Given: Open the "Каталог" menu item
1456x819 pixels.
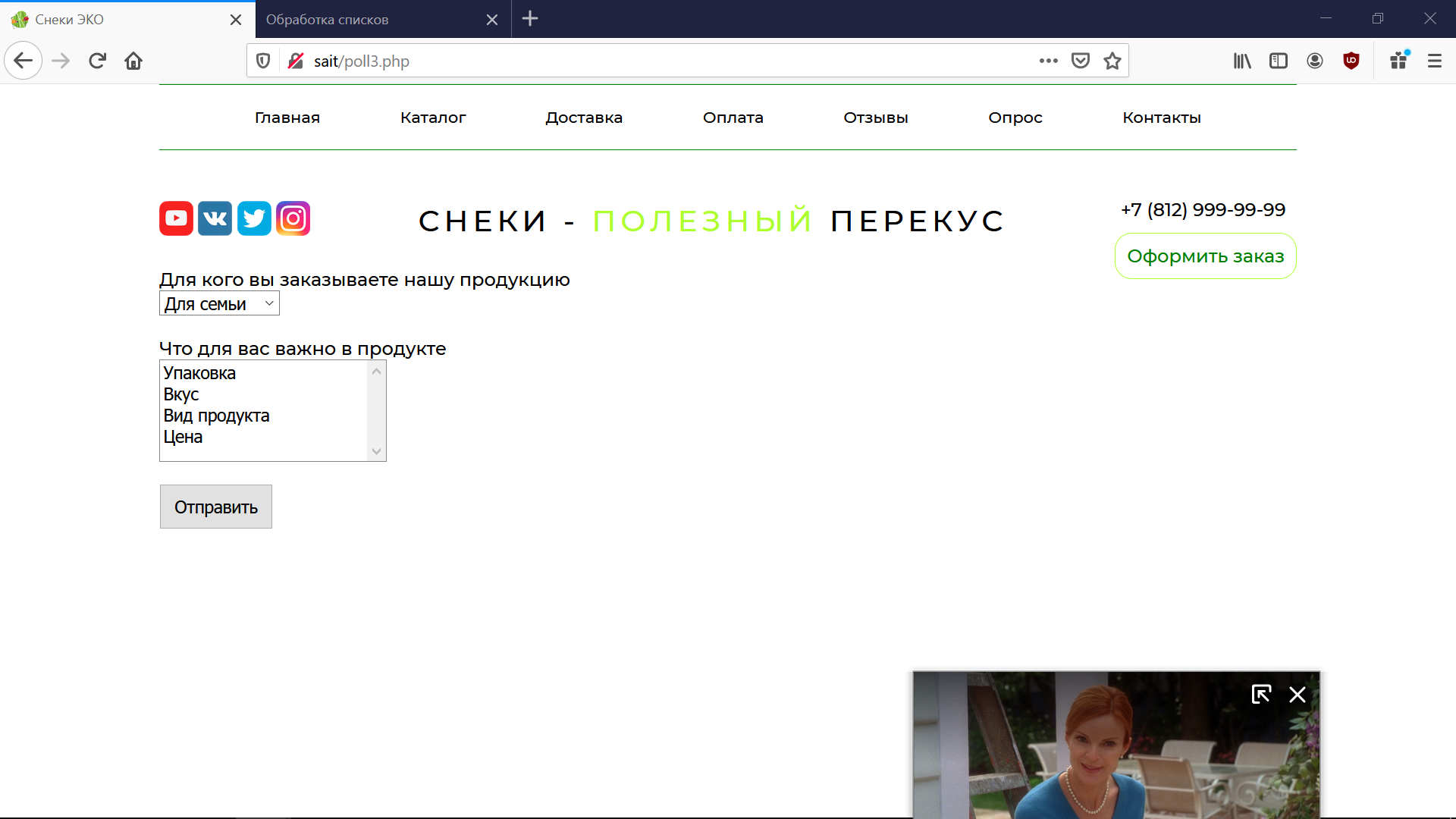Looking at the screenshot, I should coord(433,118).
